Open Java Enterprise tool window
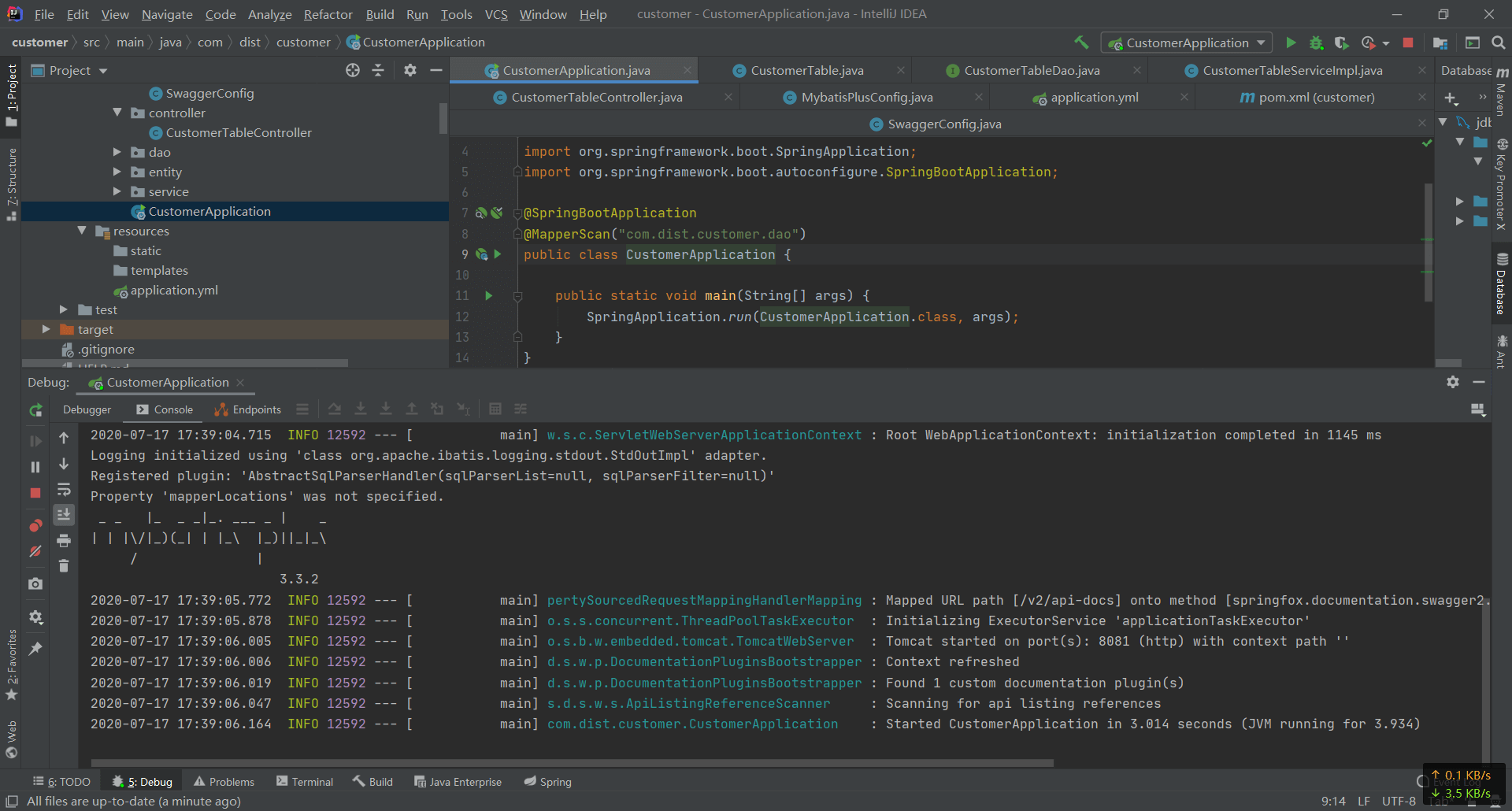 click(458, 782)
